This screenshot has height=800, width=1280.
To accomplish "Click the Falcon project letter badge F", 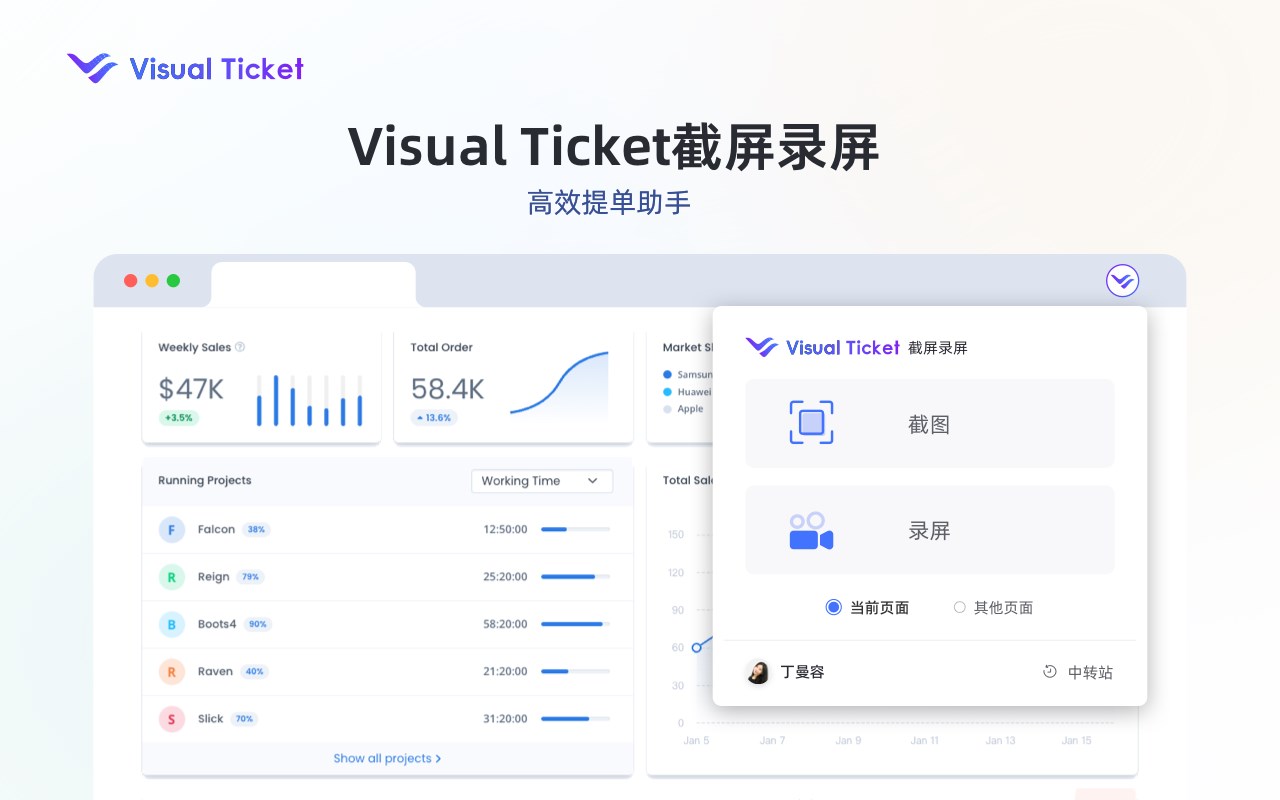I will [171, 530].
